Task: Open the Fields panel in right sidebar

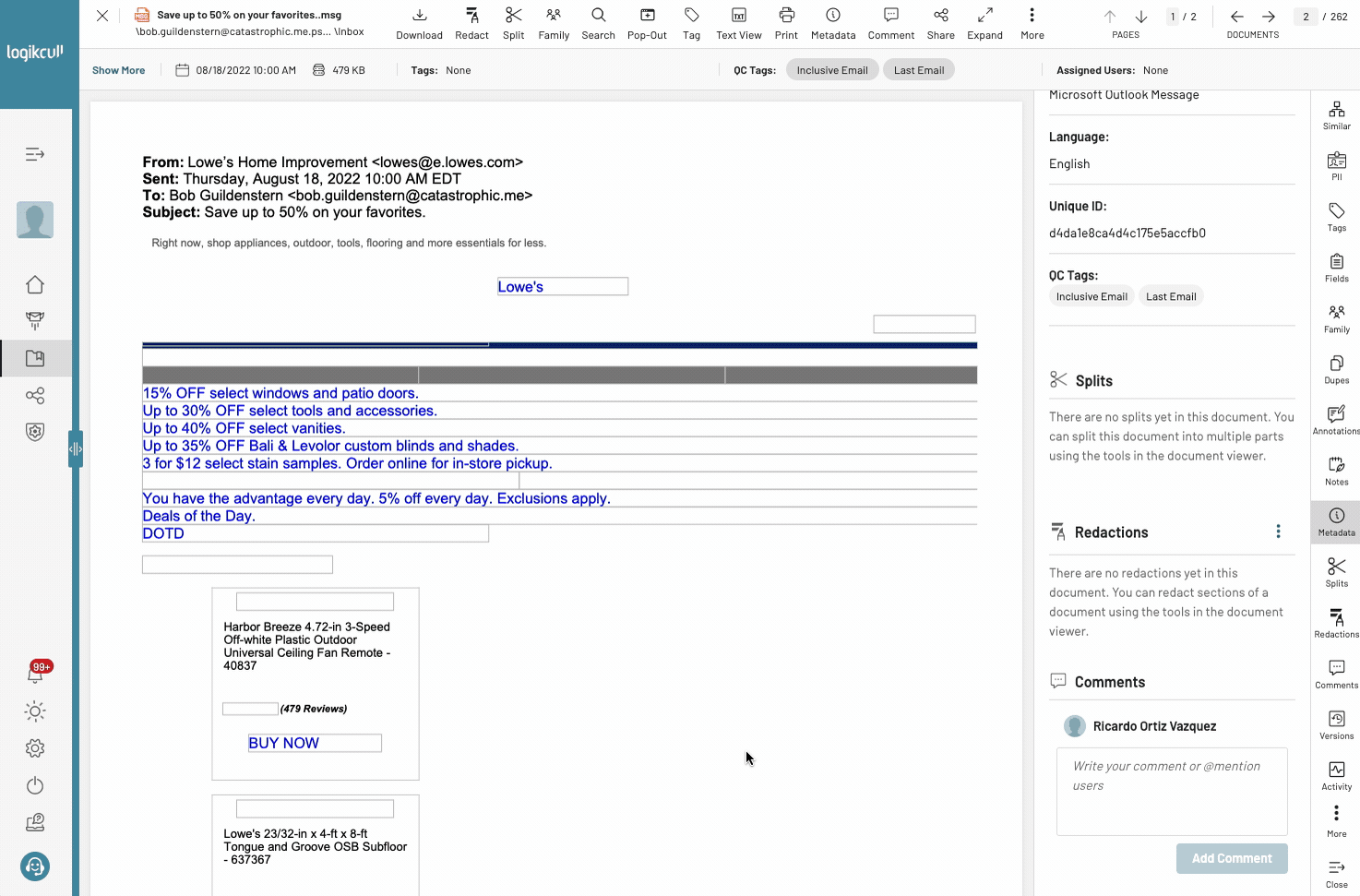Action: tap(1336, 268)
